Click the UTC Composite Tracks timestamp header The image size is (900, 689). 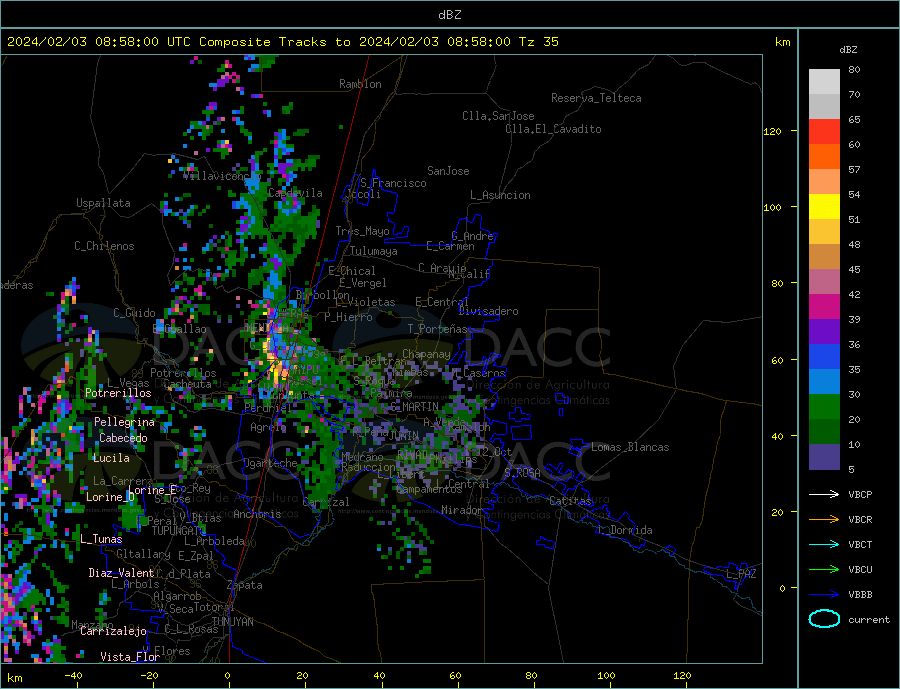(282, 42)
